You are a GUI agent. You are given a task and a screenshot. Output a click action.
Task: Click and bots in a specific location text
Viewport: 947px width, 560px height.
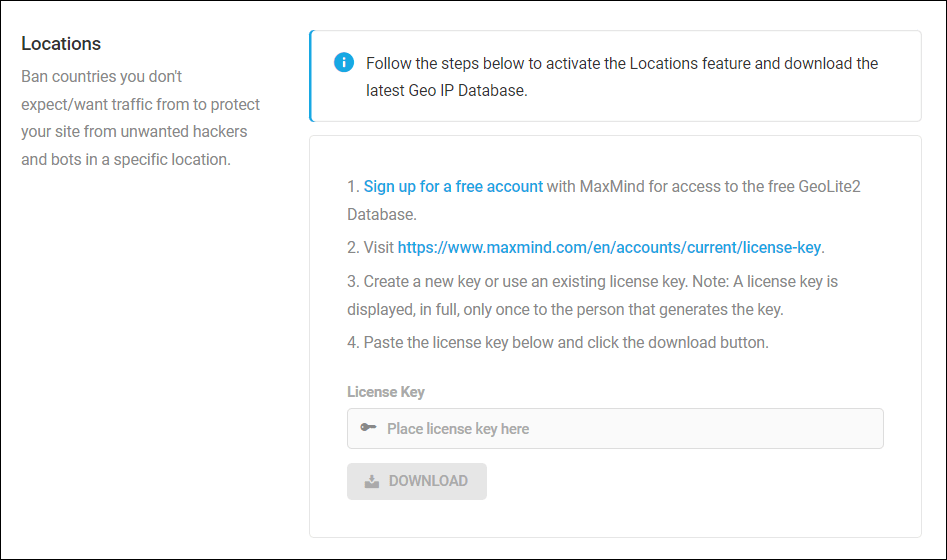pyautogui.click(x=126, y=159)
